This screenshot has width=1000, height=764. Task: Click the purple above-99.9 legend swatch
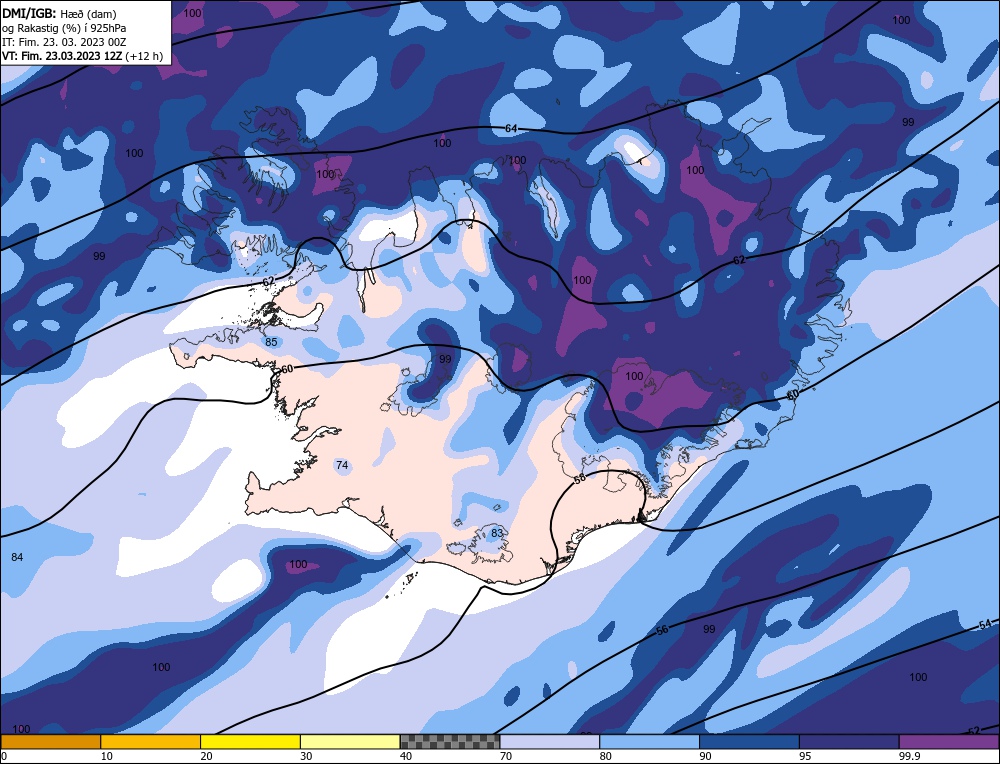point(949,741)
